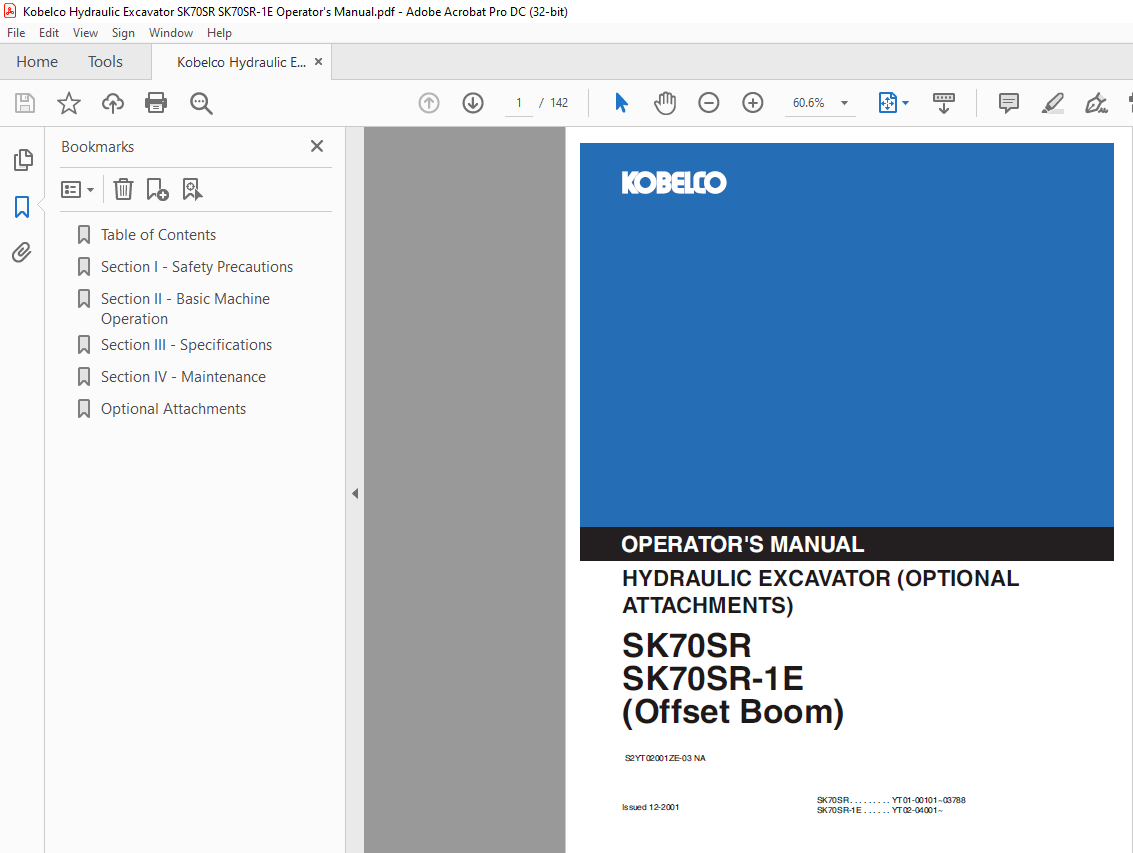Jump to Table of Contents bookmark
Screen dimensions: 1133x853
tap(158, 235)
